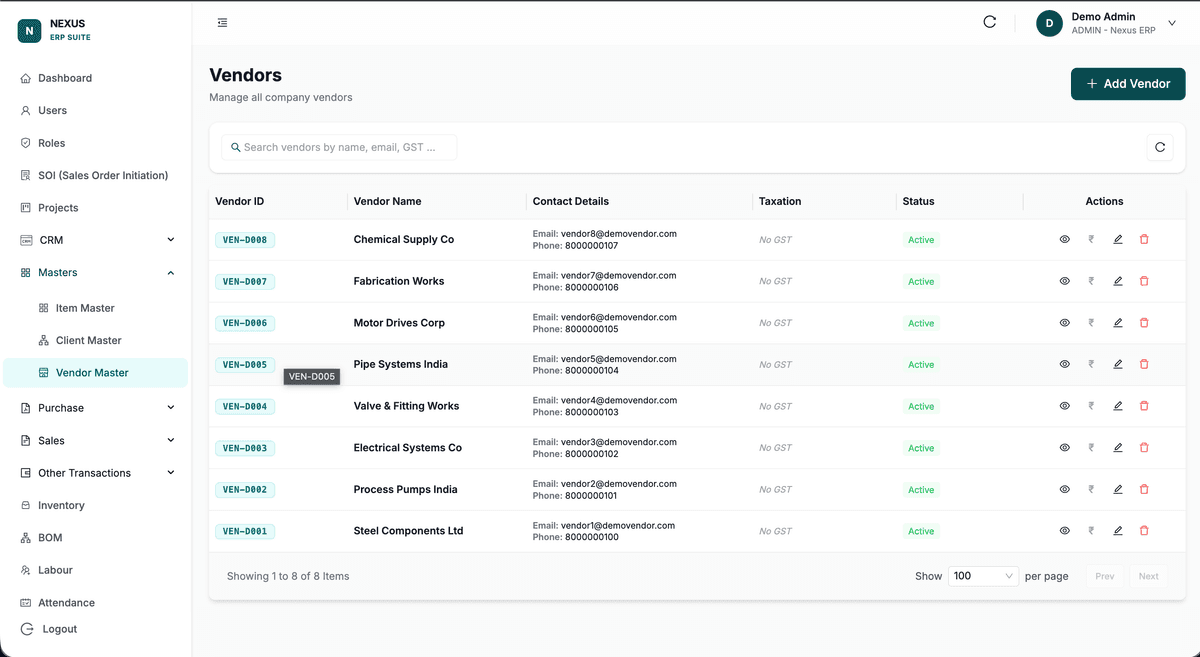Reload the vendor list beside search box
This screenshot has width=1200, height=657.
(1160, 147)
